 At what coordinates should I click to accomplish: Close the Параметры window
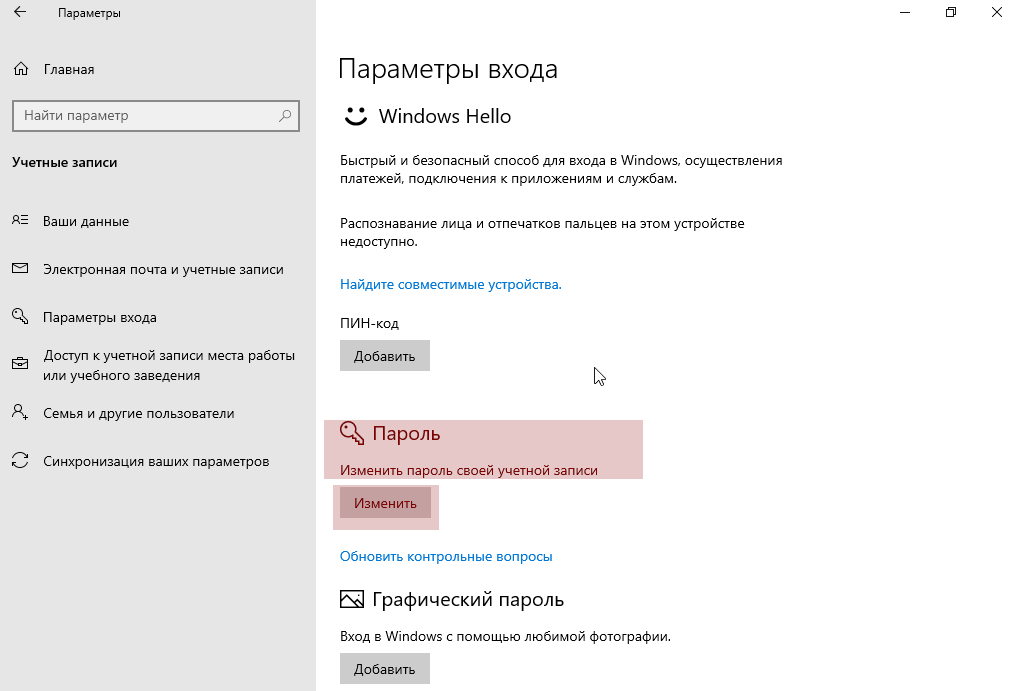coord(996,12)
